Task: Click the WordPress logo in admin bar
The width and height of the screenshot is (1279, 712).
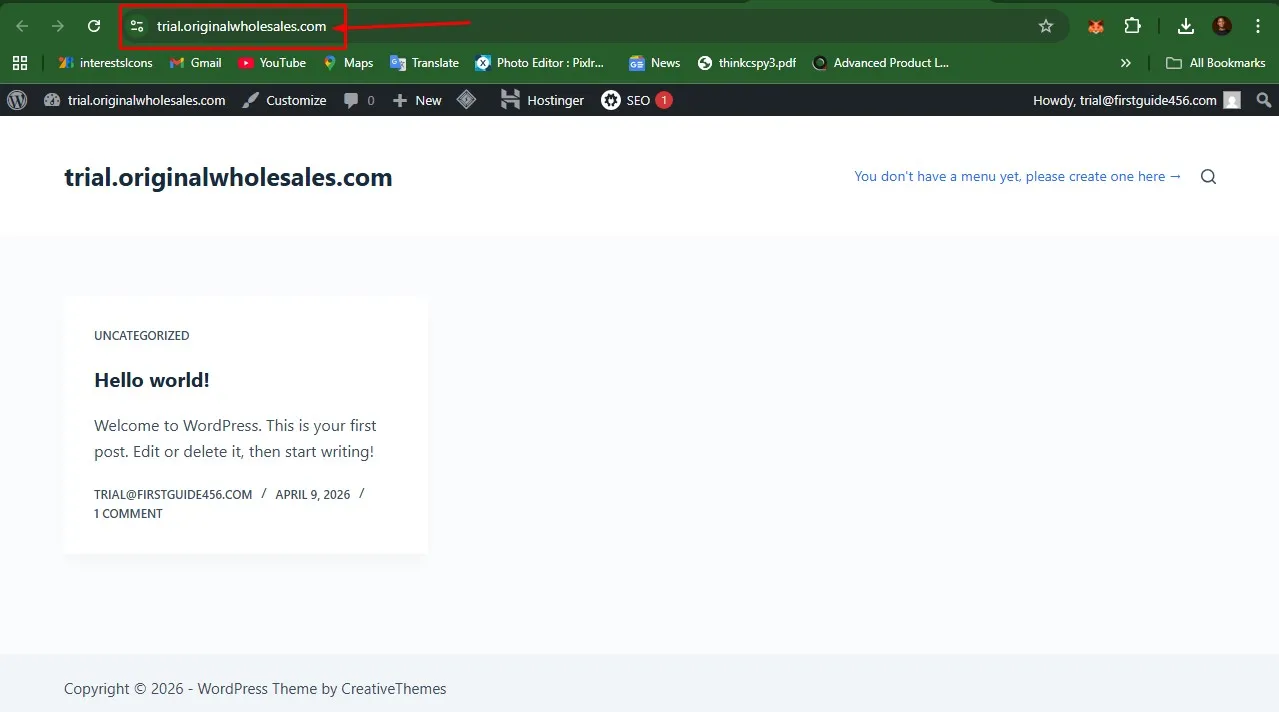Action: [17, 100]
